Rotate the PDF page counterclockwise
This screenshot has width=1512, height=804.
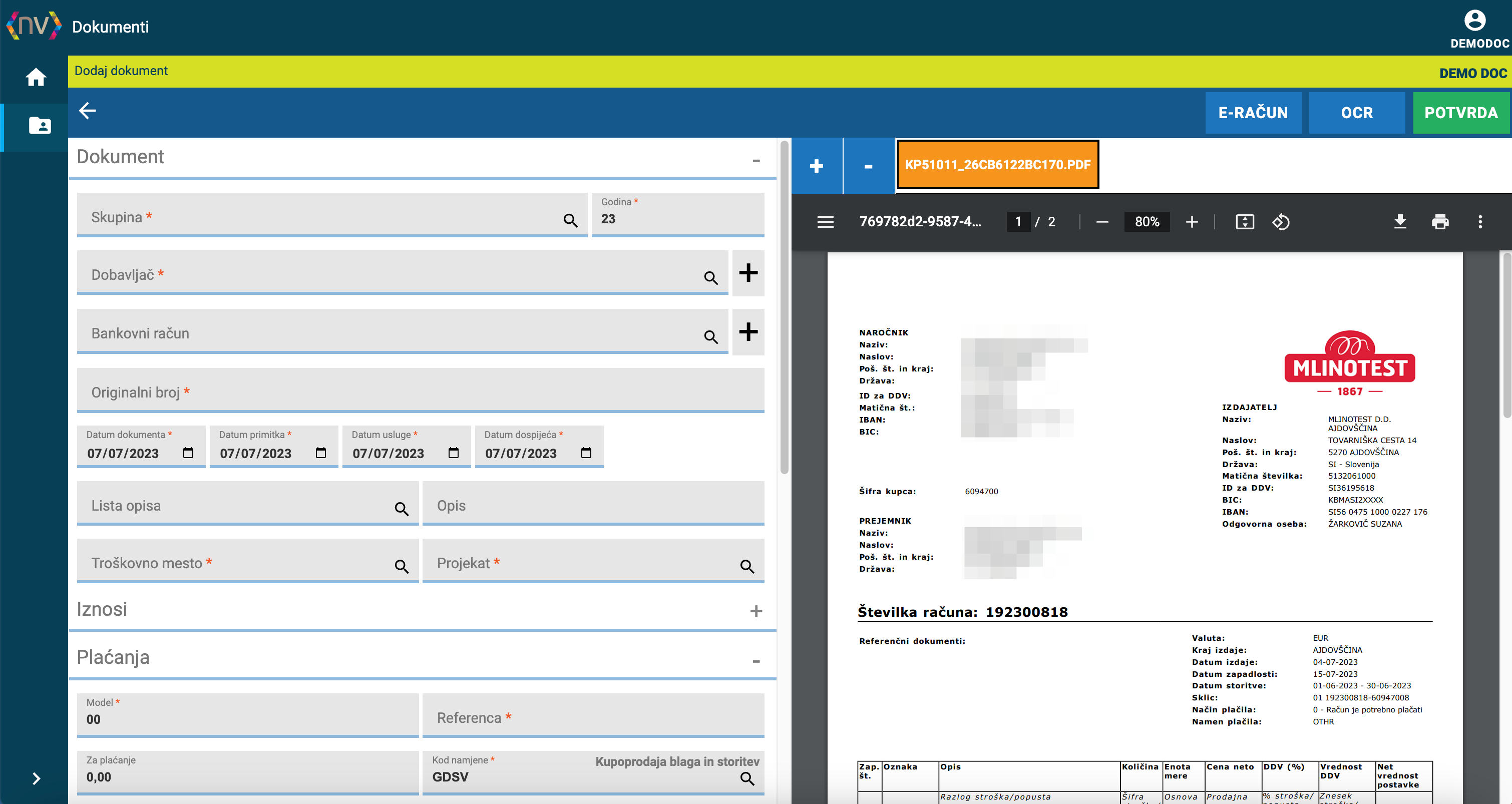pos(1281,222)
